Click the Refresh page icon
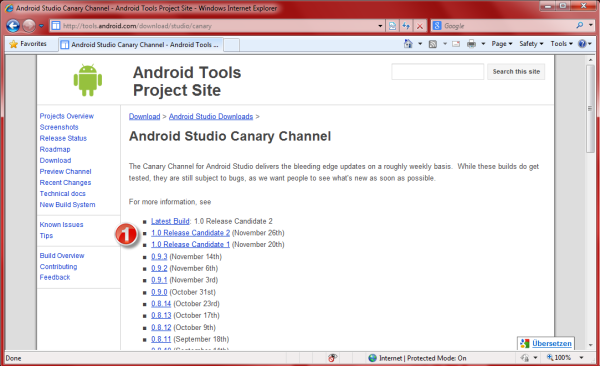 click(x=406, y=26)
